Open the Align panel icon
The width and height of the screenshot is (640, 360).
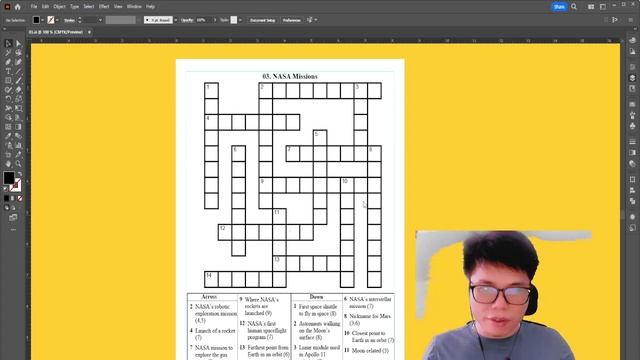[x=632, y=190]
